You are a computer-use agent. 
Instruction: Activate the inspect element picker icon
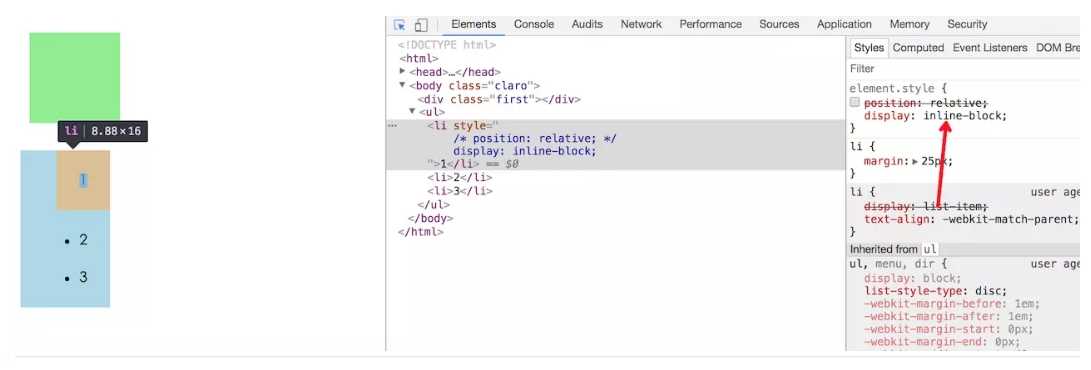coord(399,25)
